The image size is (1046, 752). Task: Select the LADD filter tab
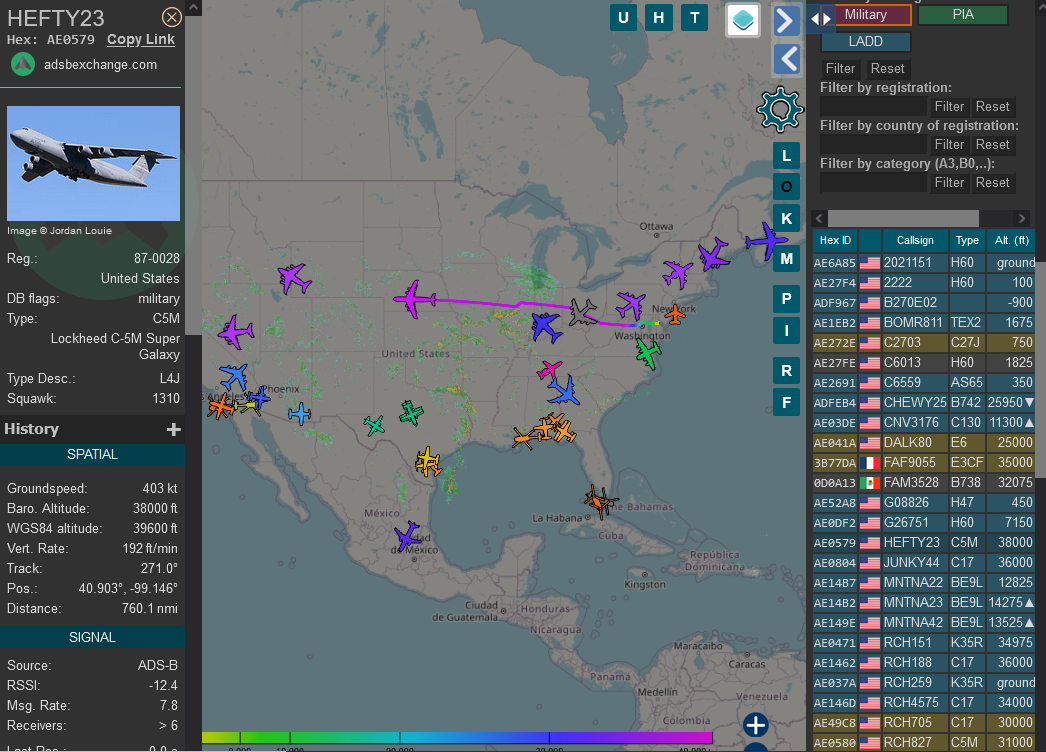tap(866, 41)
